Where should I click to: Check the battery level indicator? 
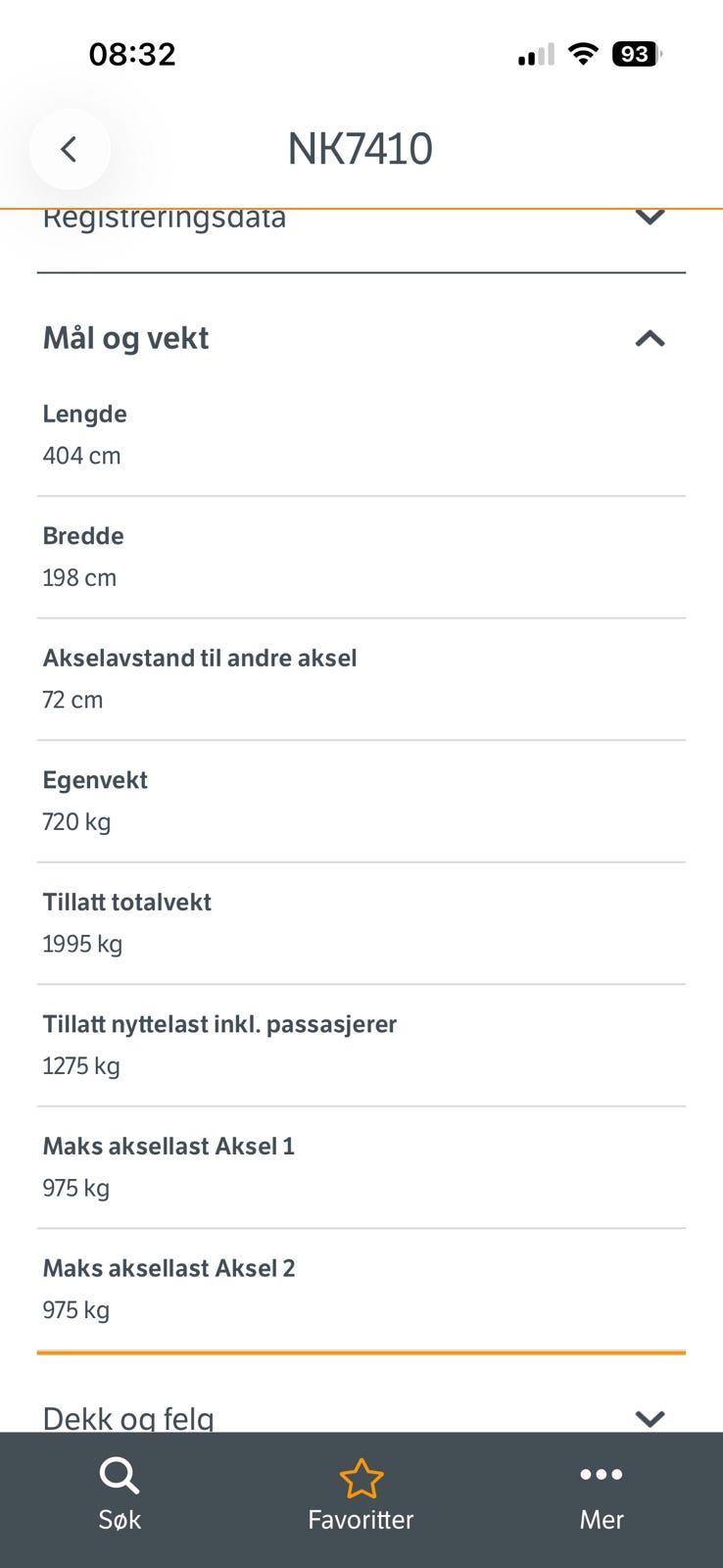(x=636, y=54)
